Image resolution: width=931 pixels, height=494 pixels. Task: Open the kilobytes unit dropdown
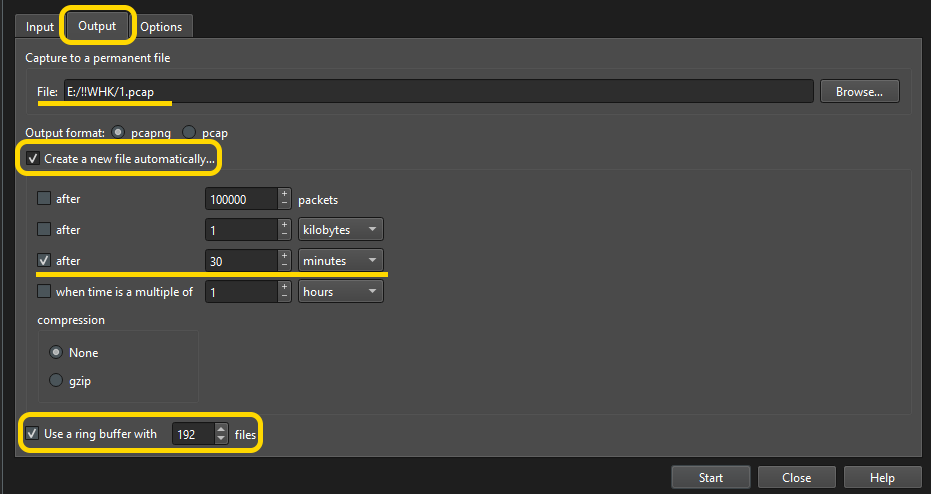341,229
